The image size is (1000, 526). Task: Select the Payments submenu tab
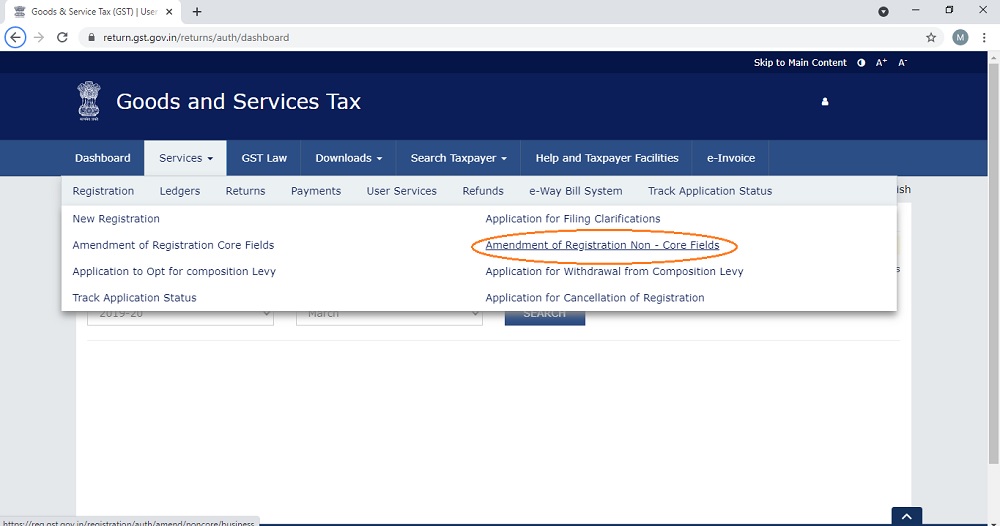coord(316,191)
